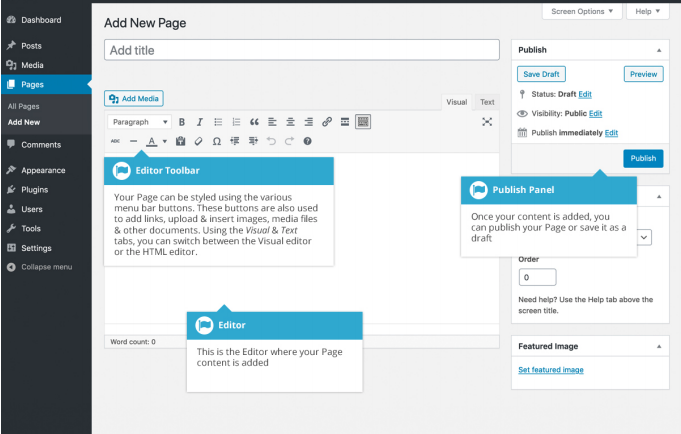Toggle bold formatting in editor toolbar
Image resolution: width=681 pixels, height=434 pixels.
point(182,122)
